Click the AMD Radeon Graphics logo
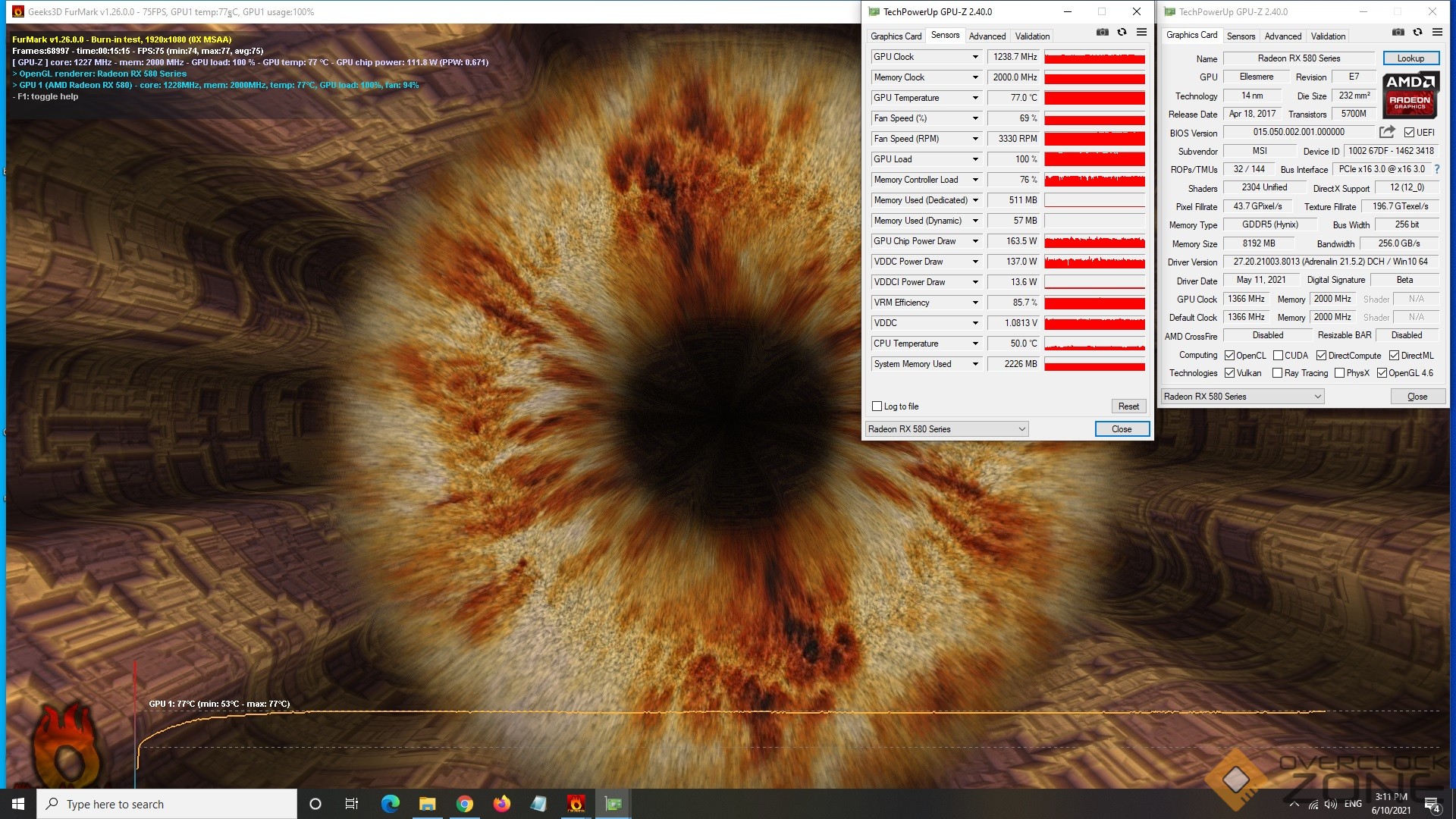Screen dimensions: 1456x819 1410,96
